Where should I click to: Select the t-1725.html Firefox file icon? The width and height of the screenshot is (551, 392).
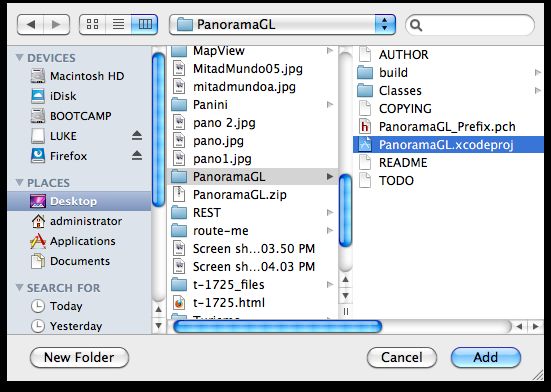click(x=179, y=302)
